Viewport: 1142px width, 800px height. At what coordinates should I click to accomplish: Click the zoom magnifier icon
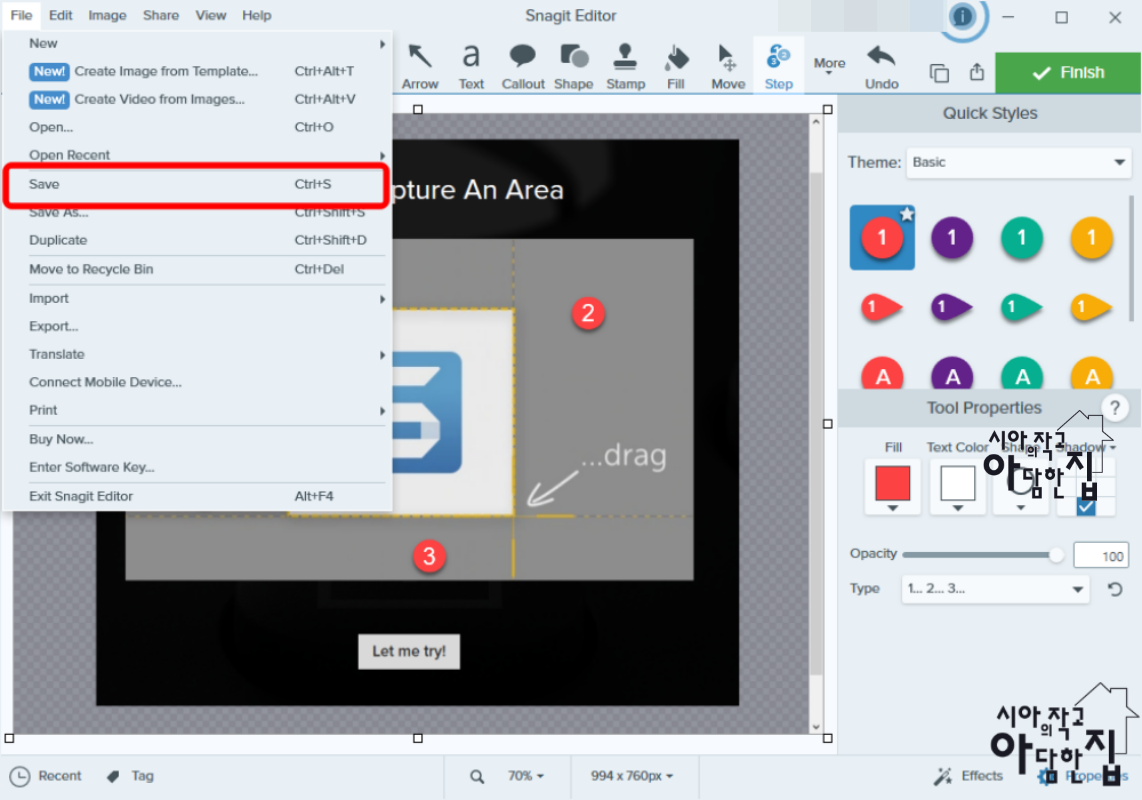coord(477,777)
